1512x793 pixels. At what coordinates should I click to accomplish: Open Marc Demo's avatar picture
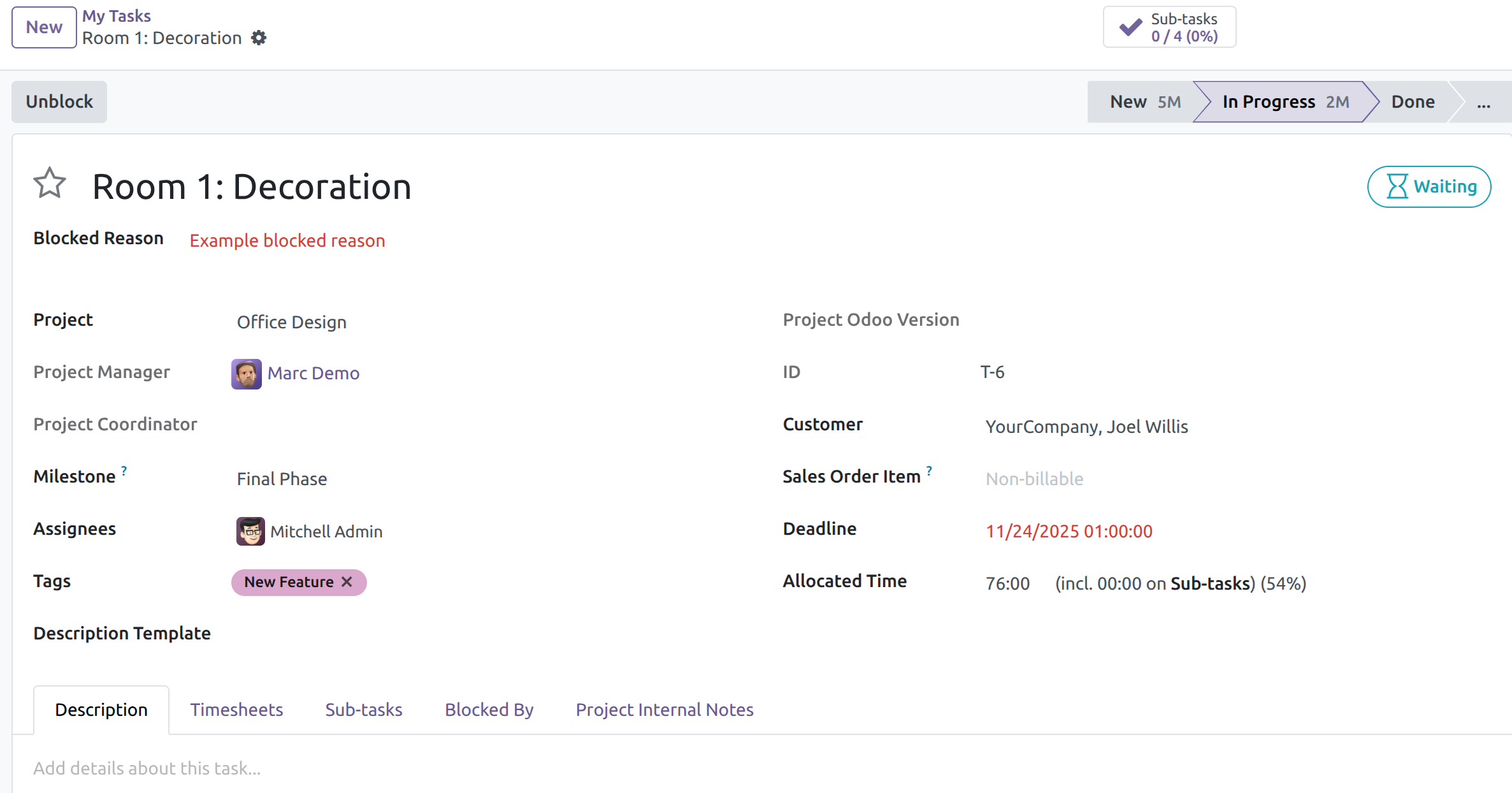pyautogui.click(x=247, y=374)
